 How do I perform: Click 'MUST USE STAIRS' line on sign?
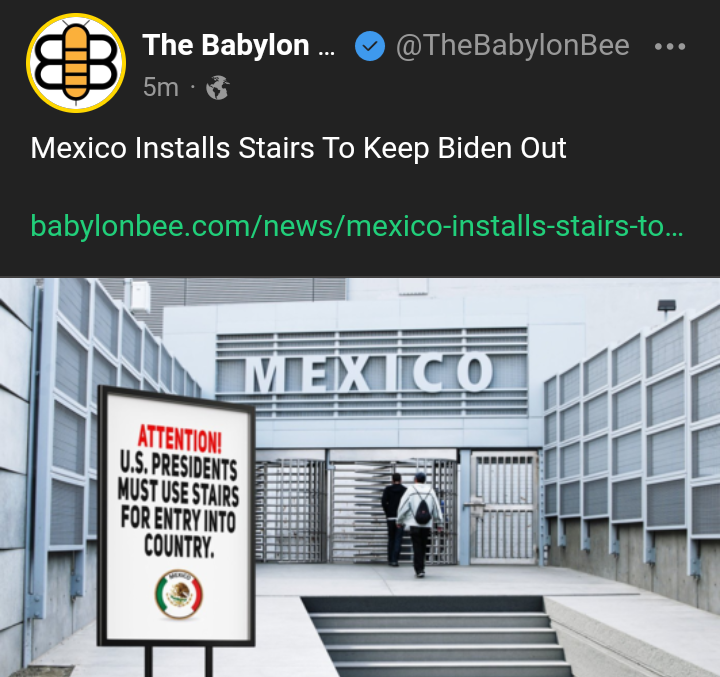click(x=178, y=492)
